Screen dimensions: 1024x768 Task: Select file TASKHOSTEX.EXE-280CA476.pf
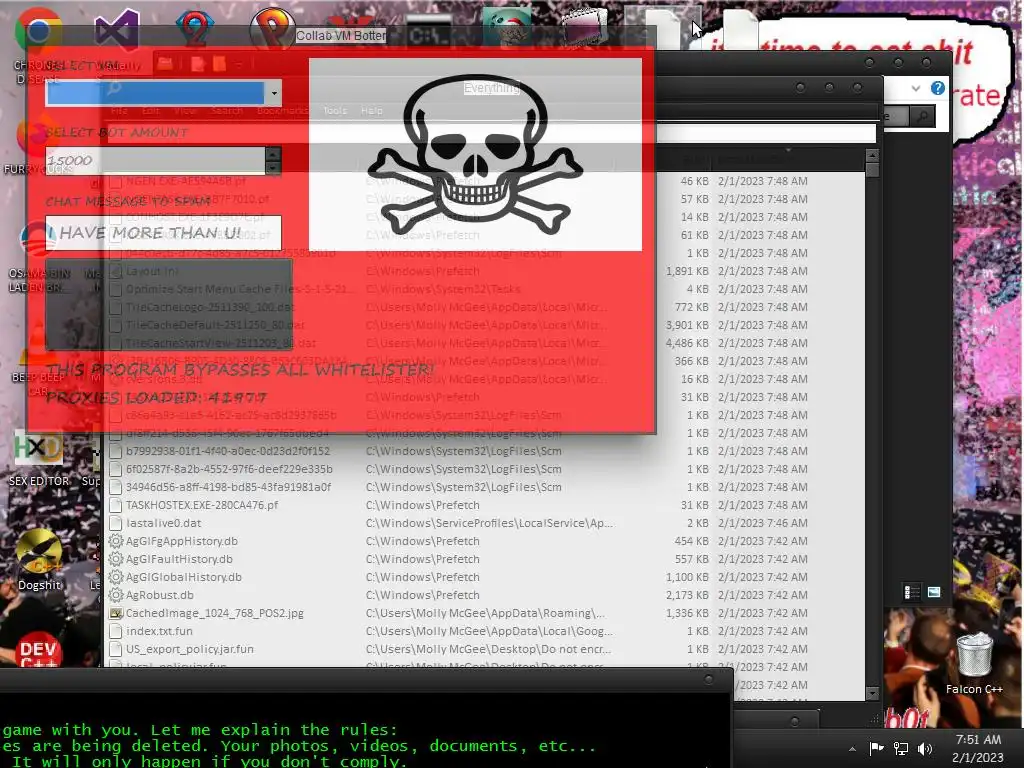202,505
